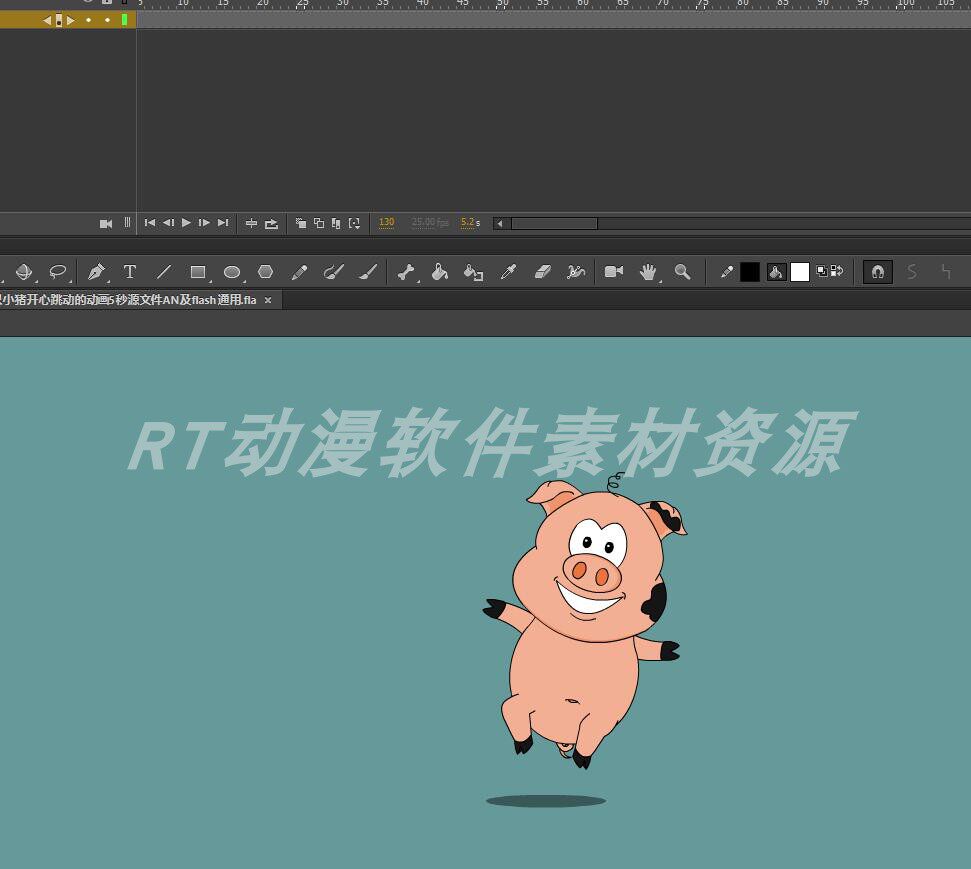
Task: Select the Eraser tool
Action: point(543,272)
